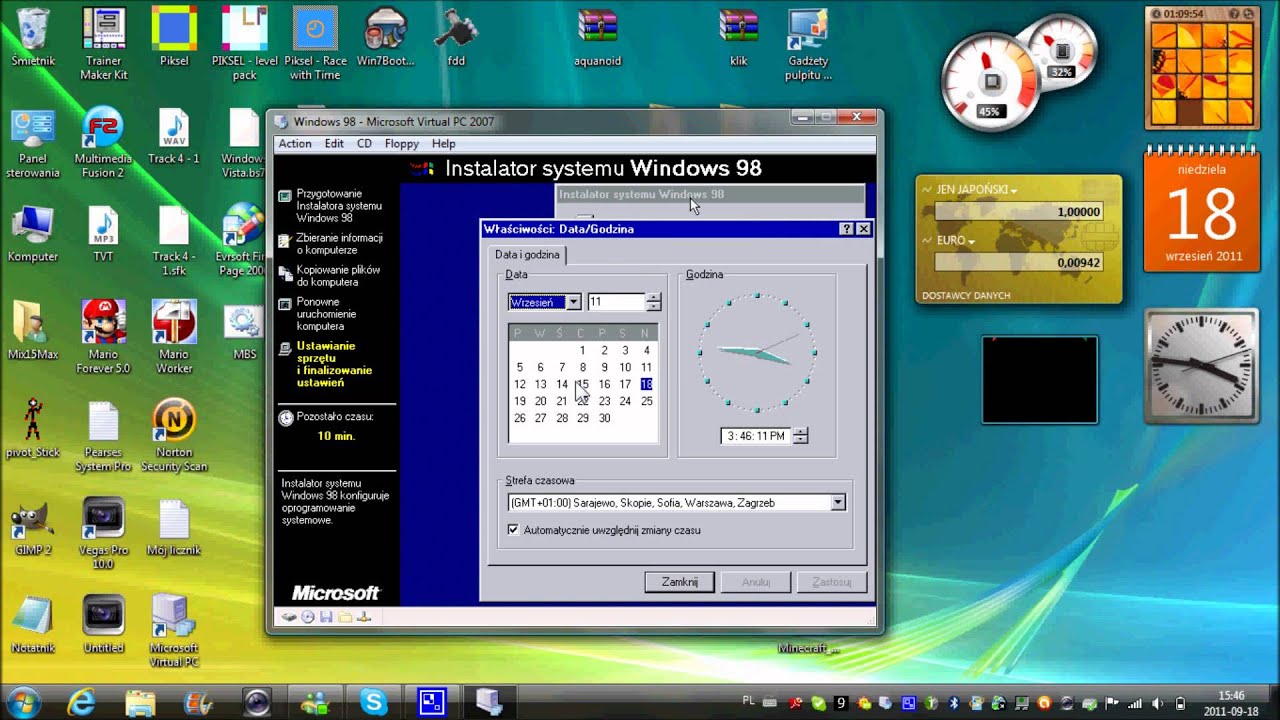This screenshot has height=720, width=1280.
Task: Open the Wrzesień month dropdown
Action: tap(573, 302)
